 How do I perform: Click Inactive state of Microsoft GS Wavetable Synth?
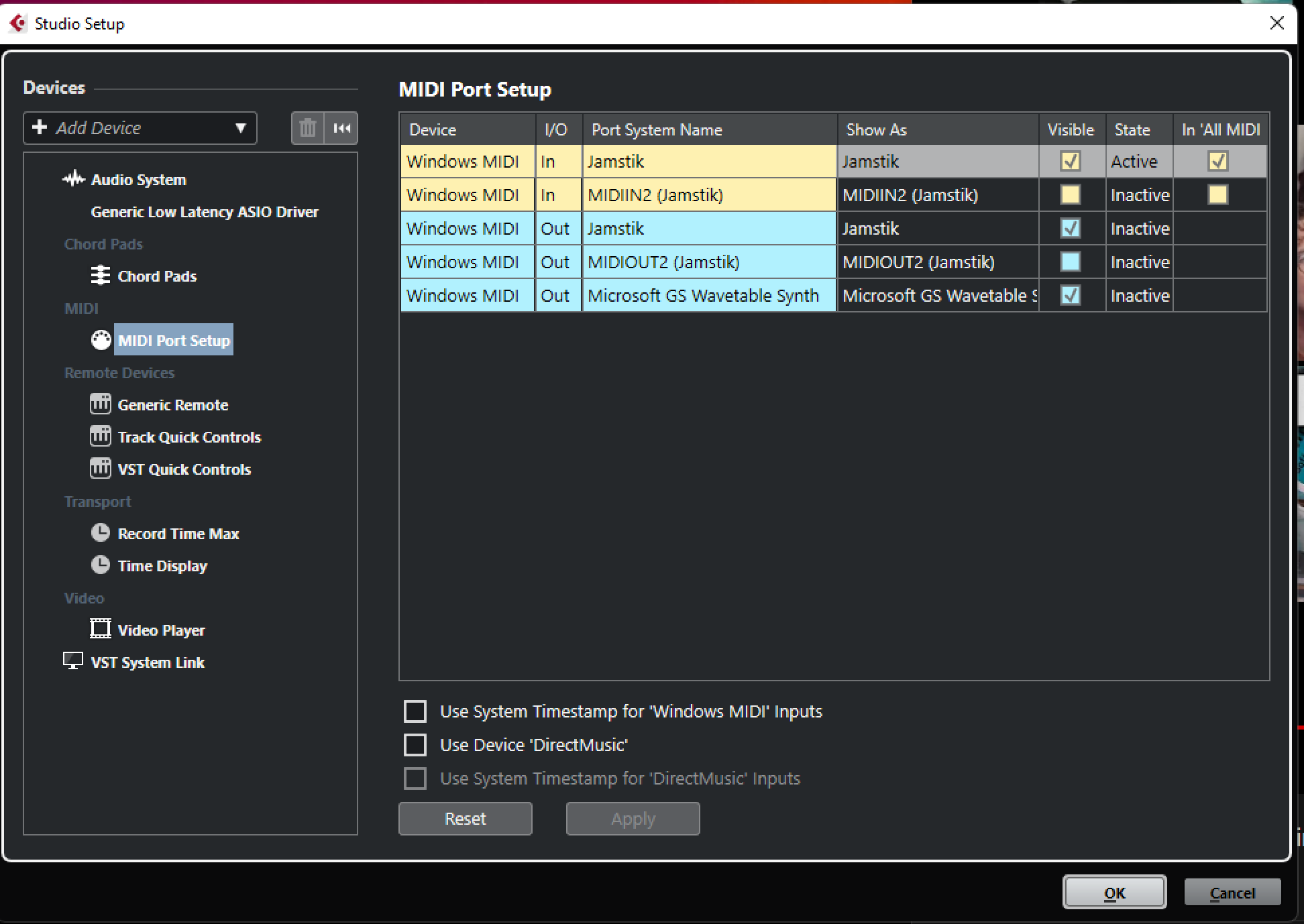point(1139,296)
